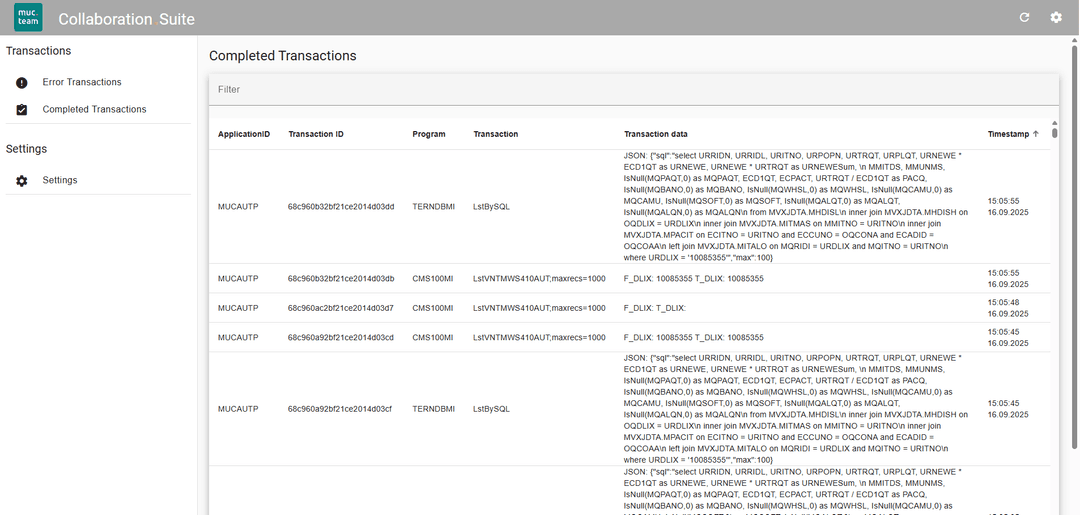Viewport: 1080px width, 515px height.
Task: Click the Error Transactions exclamation icon
Action: [22, 83]
